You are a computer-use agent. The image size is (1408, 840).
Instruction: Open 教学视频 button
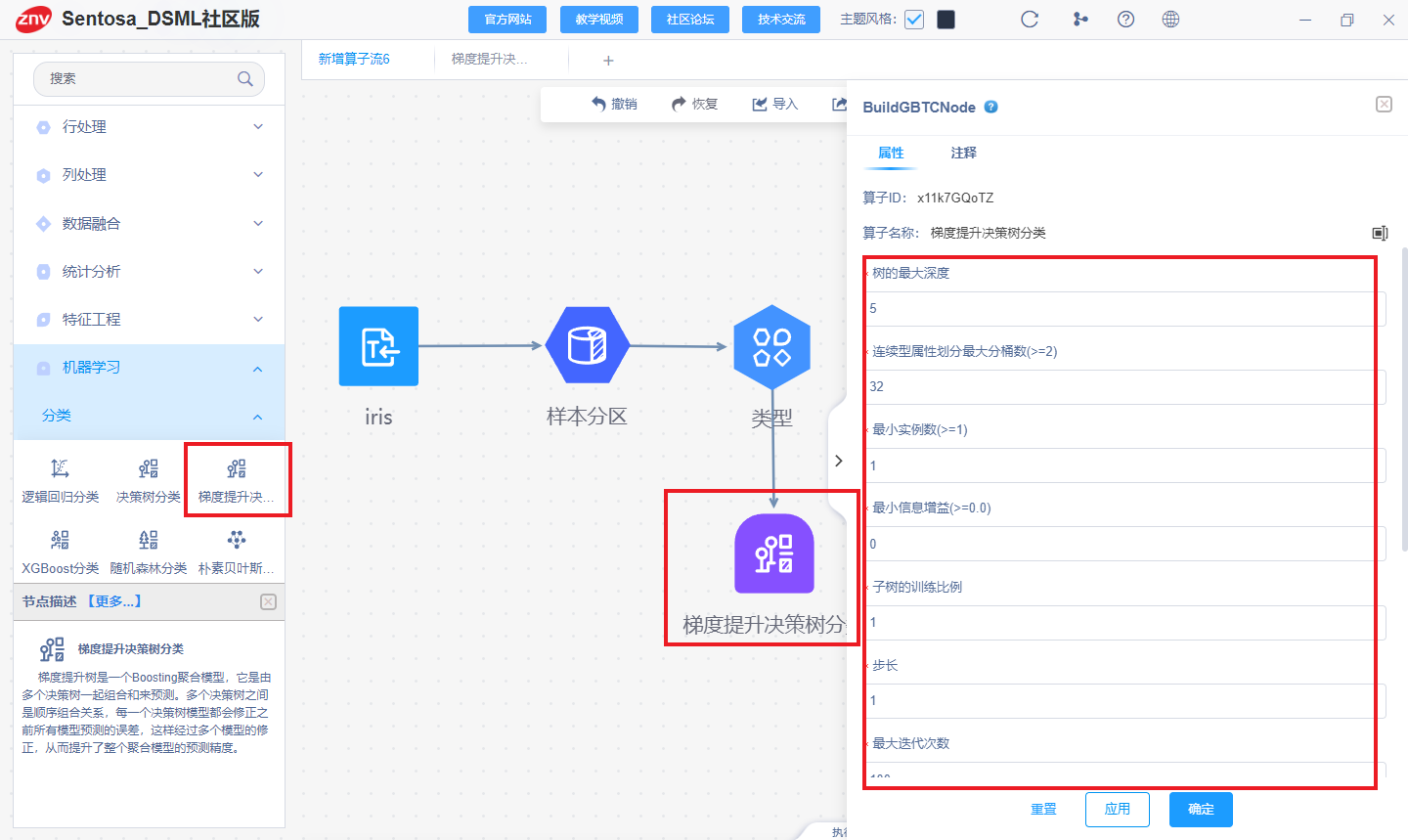click(x=599, y=20)
